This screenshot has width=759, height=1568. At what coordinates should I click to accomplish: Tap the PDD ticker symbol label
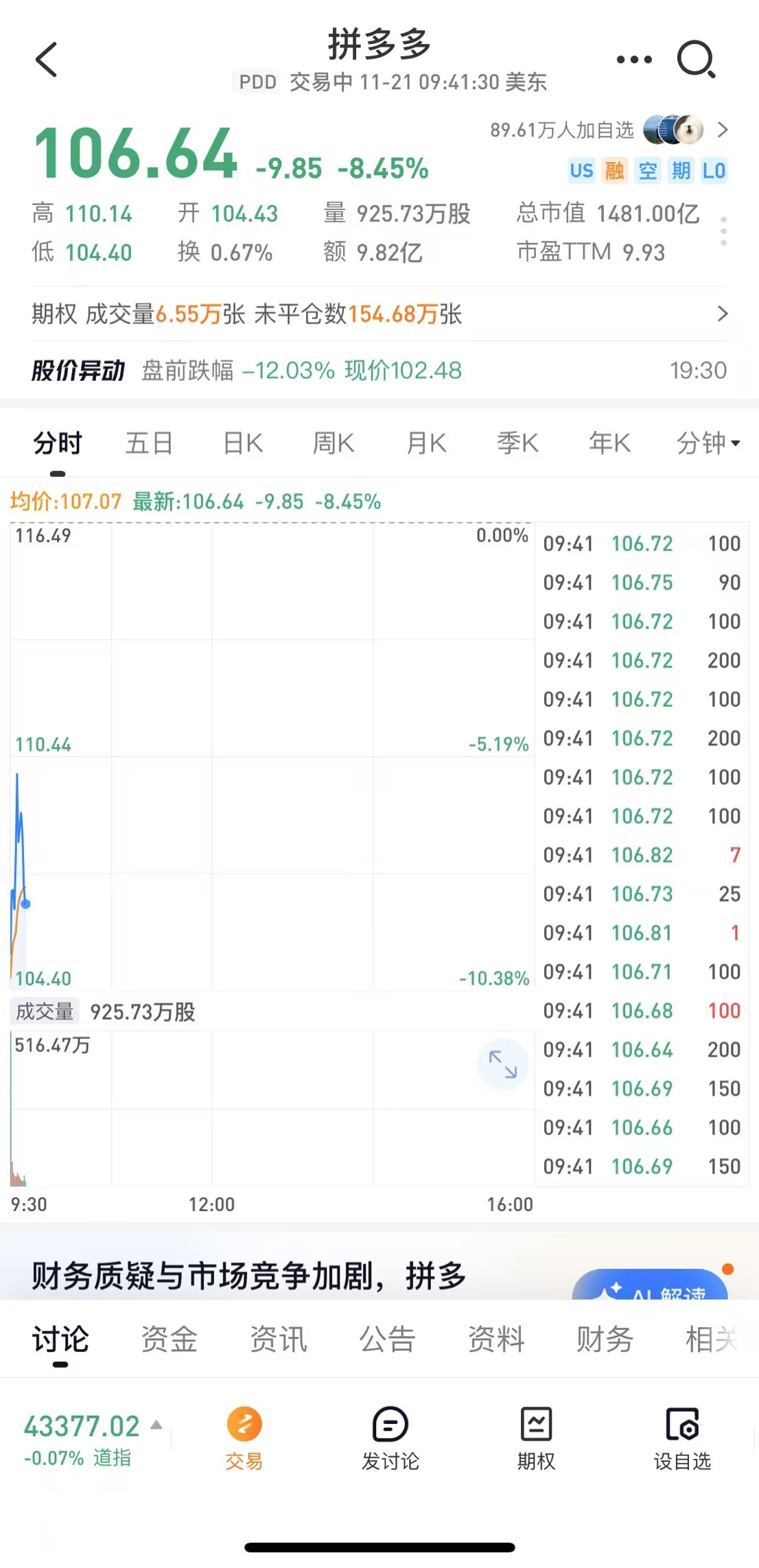[257, 82]
